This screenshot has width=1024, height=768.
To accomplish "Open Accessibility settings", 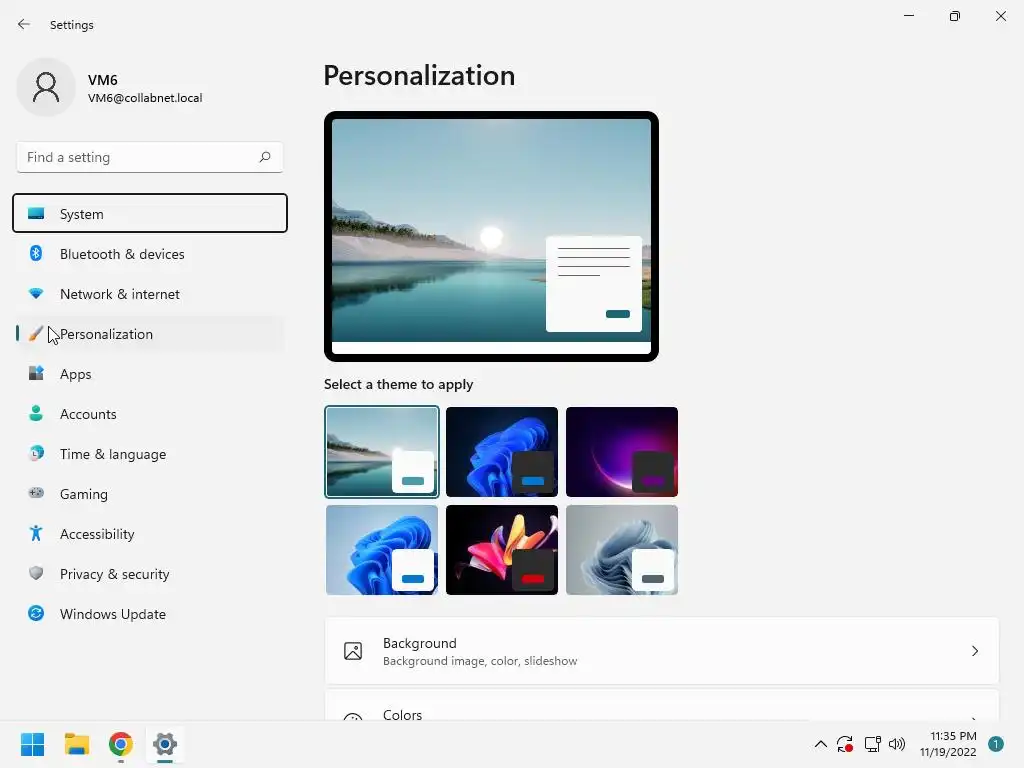I will (150, 534).
